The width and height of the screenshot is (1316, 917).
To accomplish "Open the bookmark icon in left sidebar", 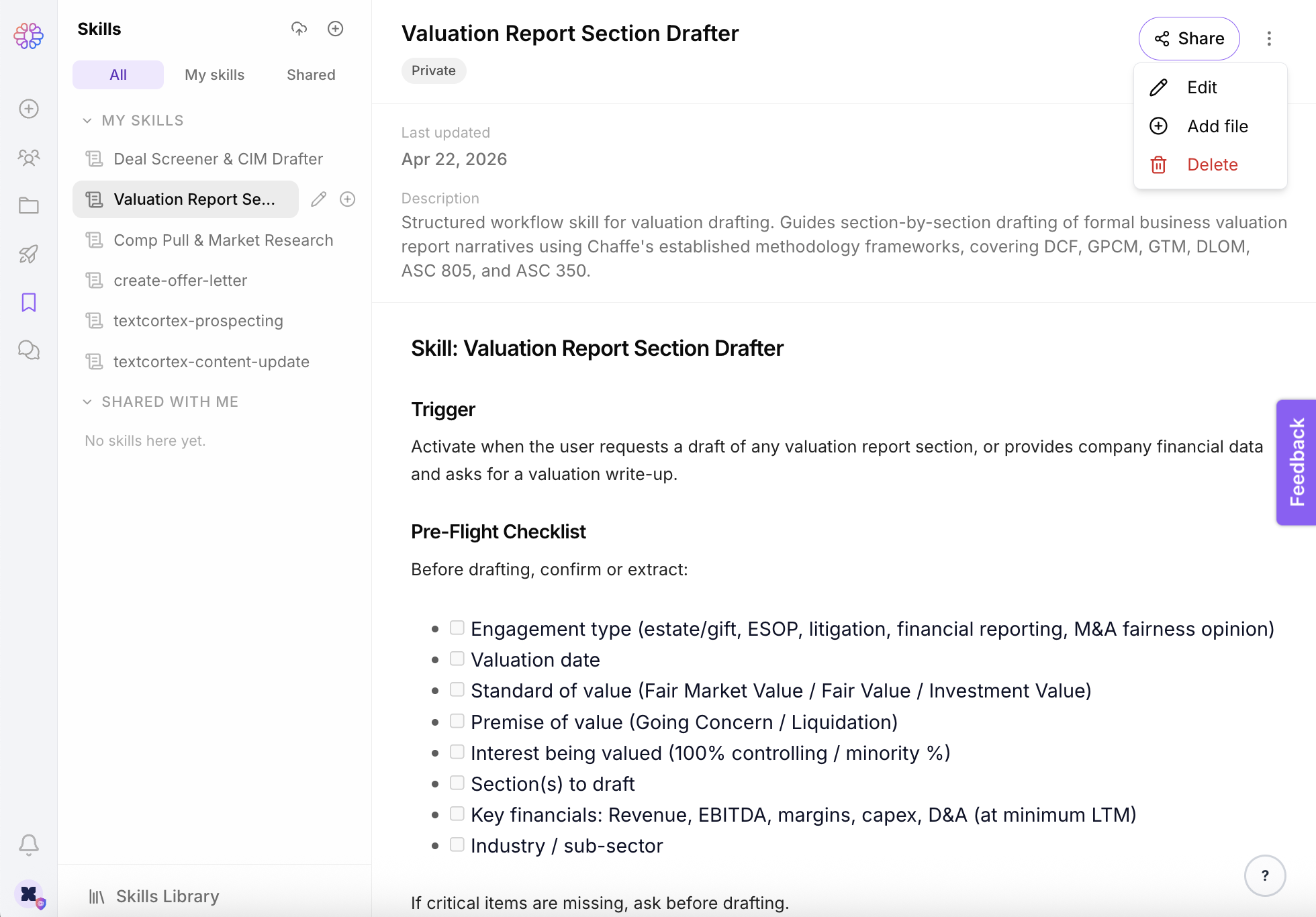I will 28,302.
